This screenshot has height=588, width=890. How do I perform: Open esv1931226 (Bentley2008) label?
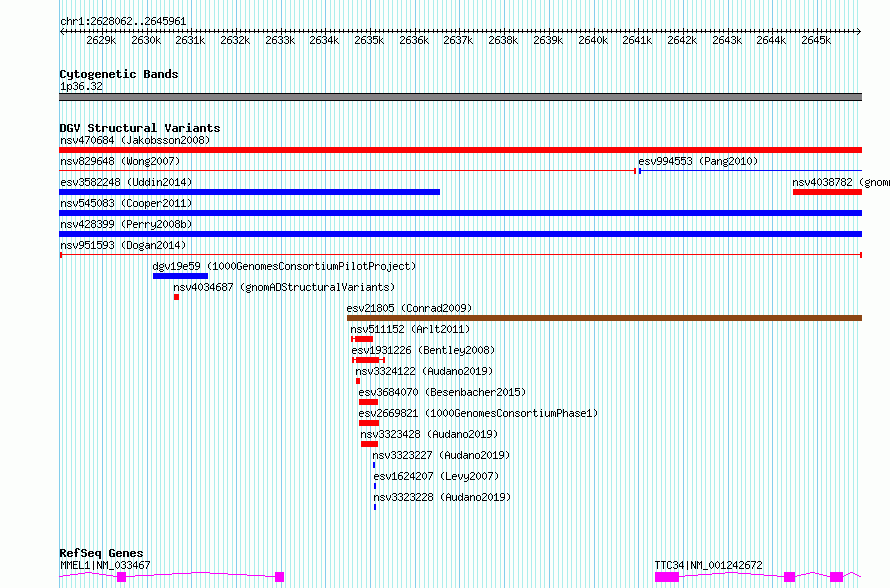tap(423, 350)
